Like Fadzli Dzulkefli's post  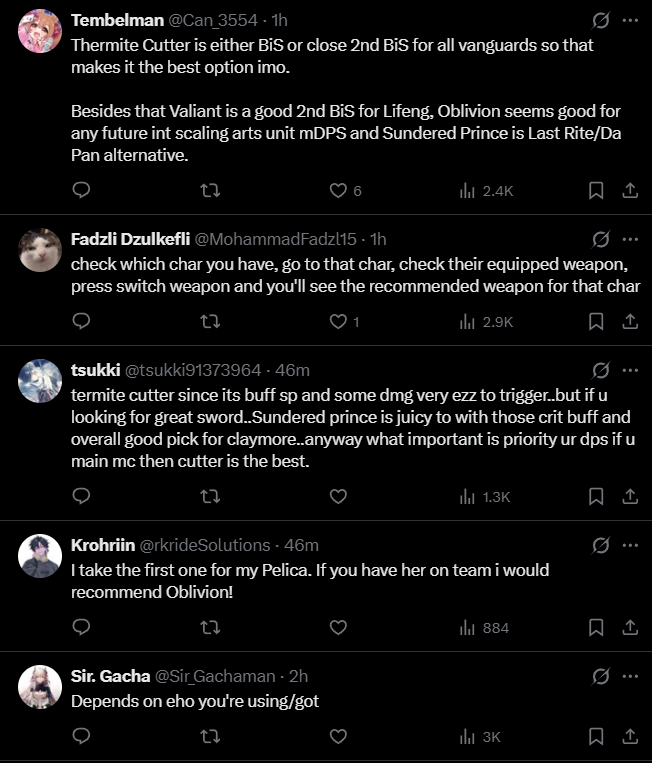point(338,321)
